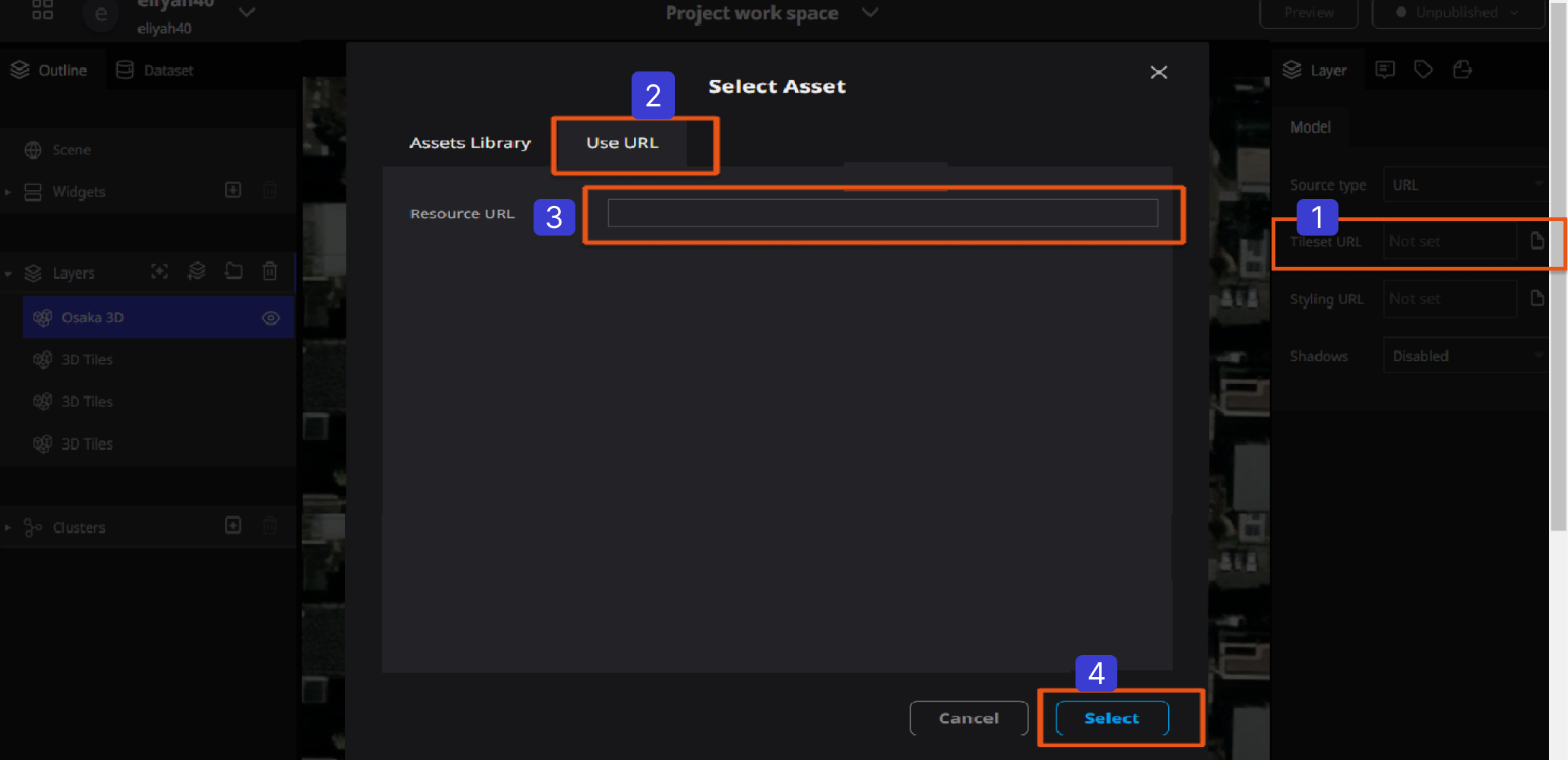
Task: Click the Model section header
Action: click(1311, 128)
